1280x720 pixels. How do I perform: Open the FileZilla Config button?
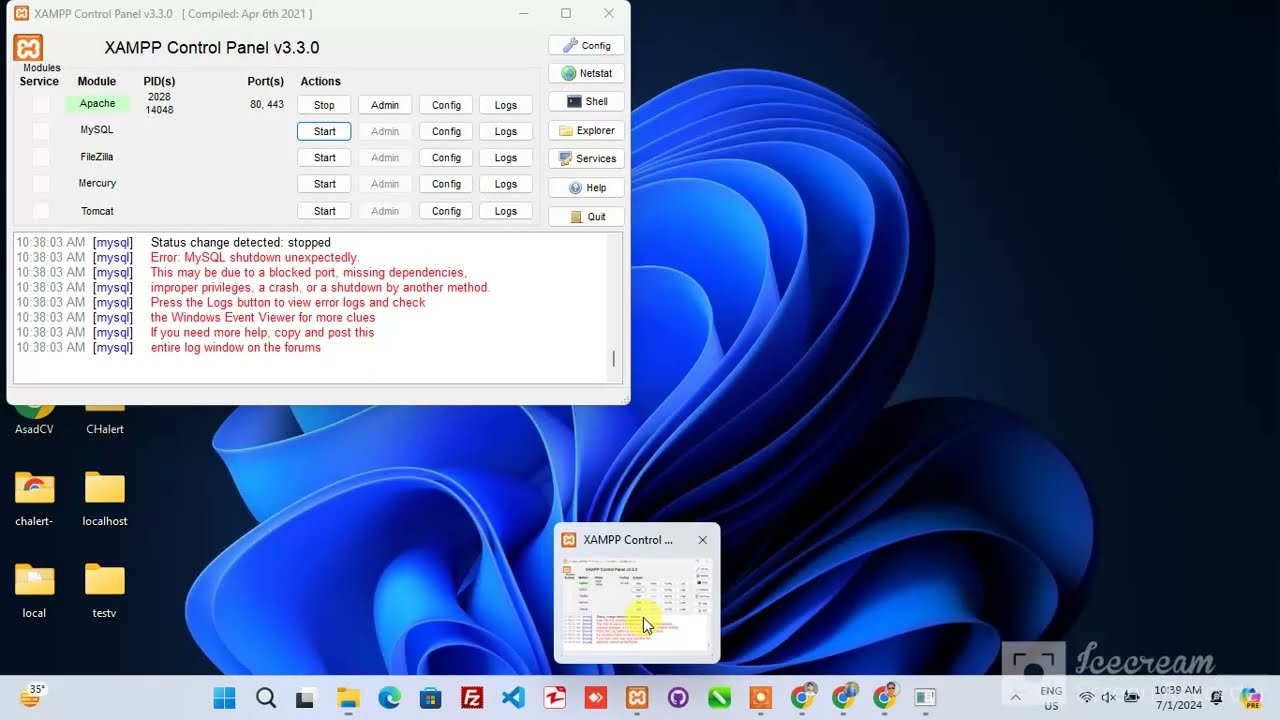[446, 158]
